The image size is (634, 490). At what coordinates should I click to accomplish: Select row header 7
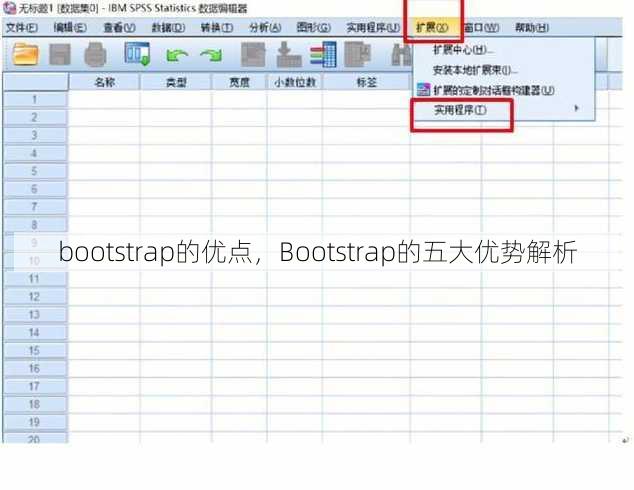(x=35, y=207)
